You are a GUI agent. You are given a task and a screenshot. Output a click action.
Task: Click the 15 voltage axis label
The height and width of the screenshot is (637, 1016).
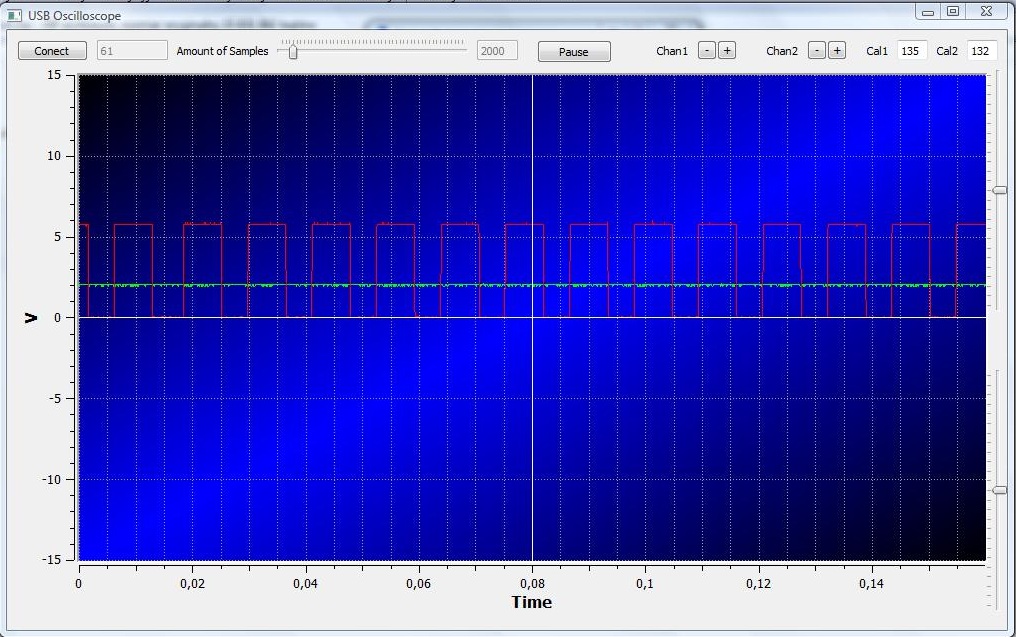54,75
